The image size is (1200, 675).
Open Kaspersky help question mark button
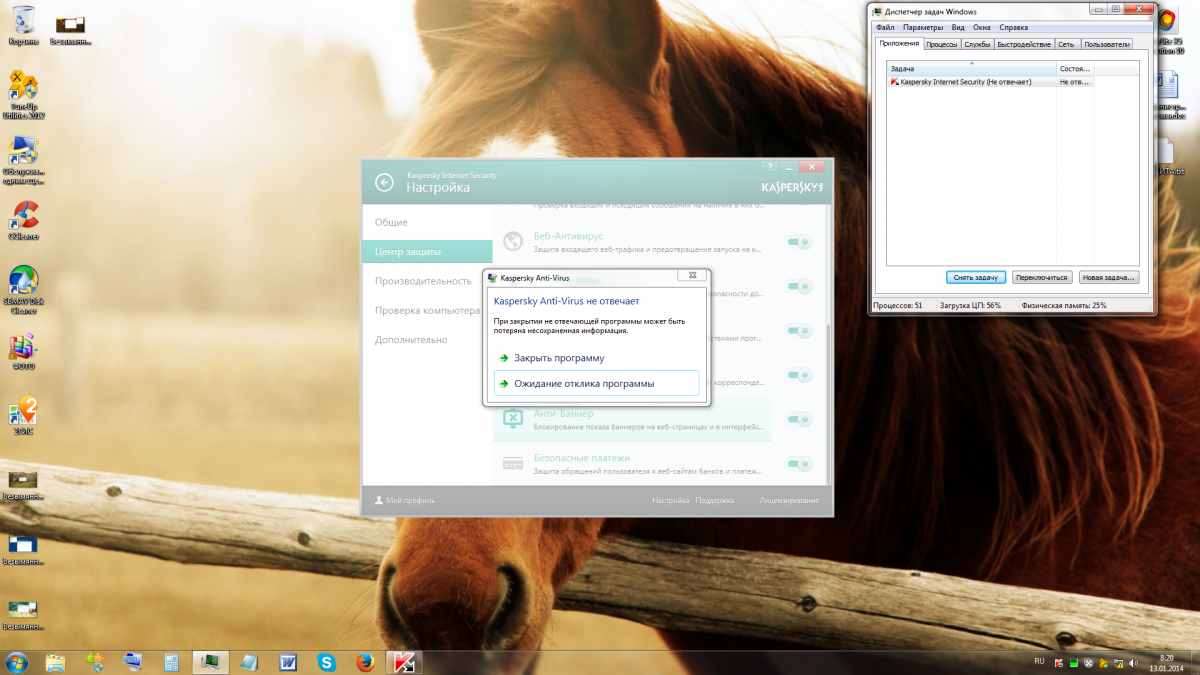[770, 166]
